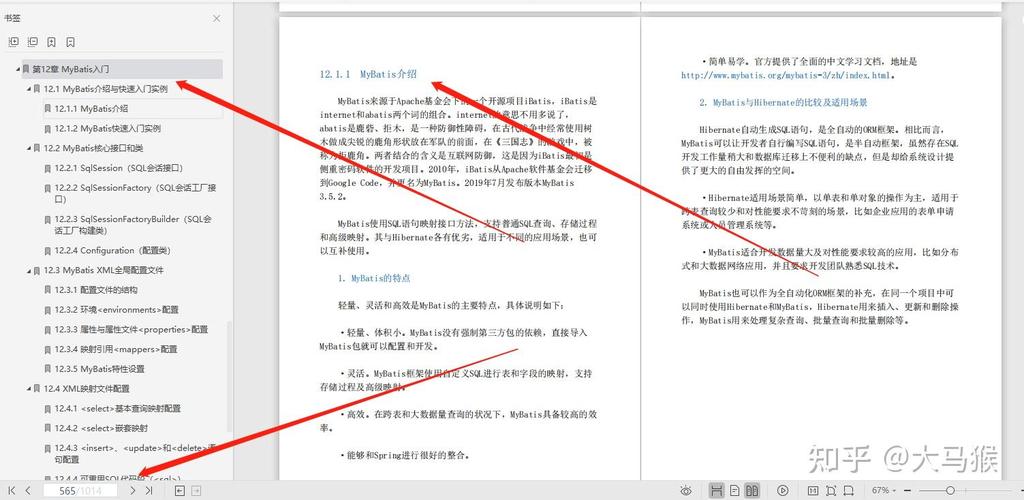Collapse 12.1 MyBatis介绍与快速入门实例 node
The height and width of the screenshot is (500, 1024).
[29, 89]
